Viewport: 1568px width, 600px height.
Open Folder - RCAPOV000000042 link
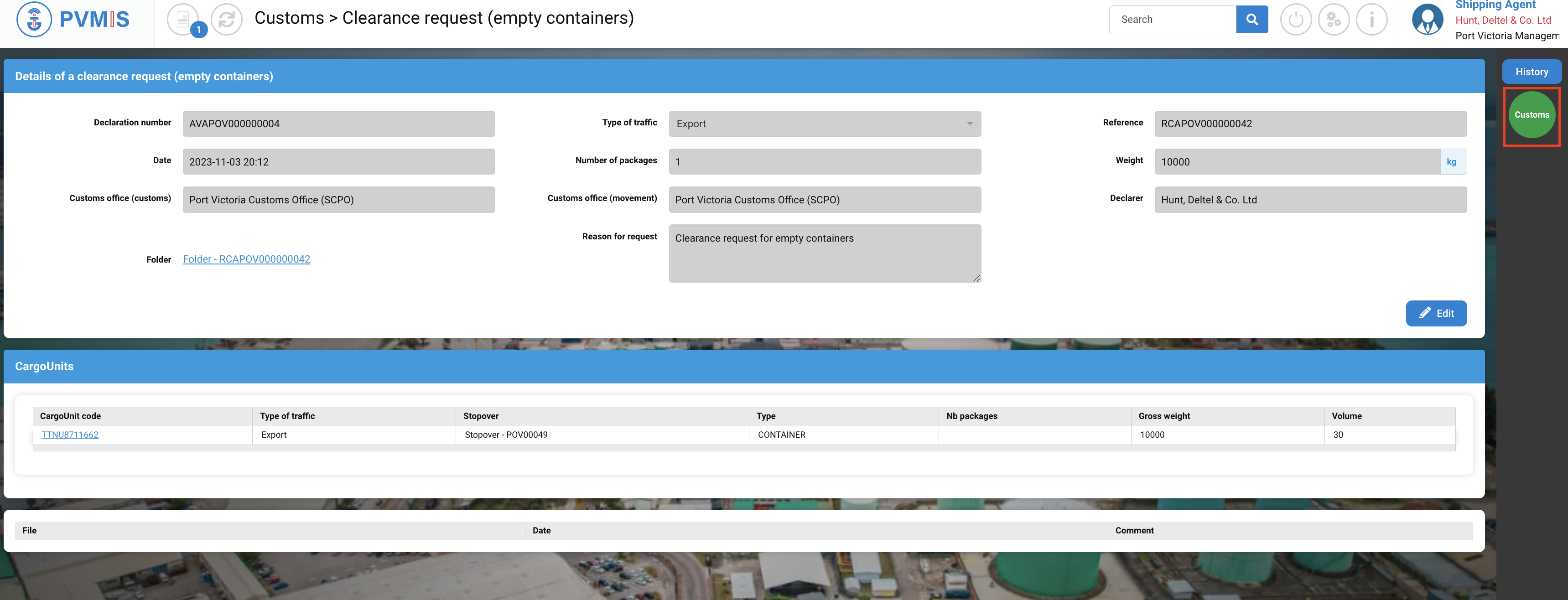coord(247,259)
